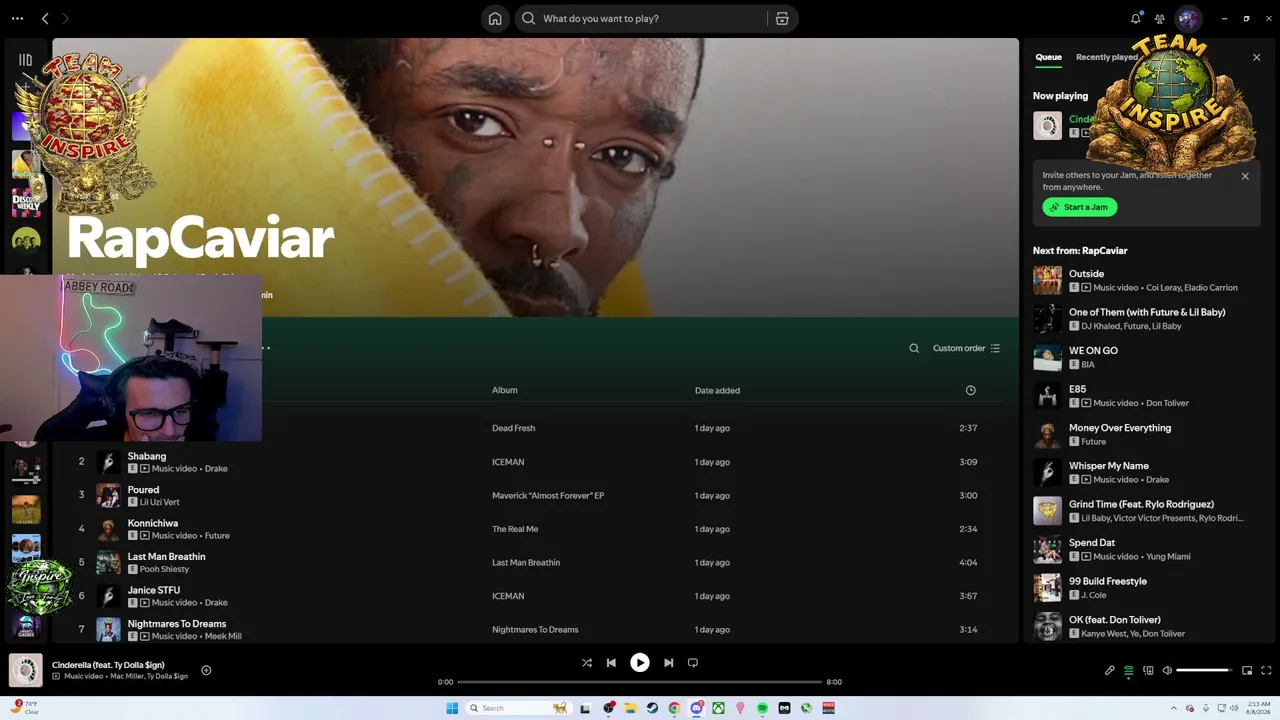Skip to the previous track
This screenshot has width=1280, height=720.
point(611,662)
